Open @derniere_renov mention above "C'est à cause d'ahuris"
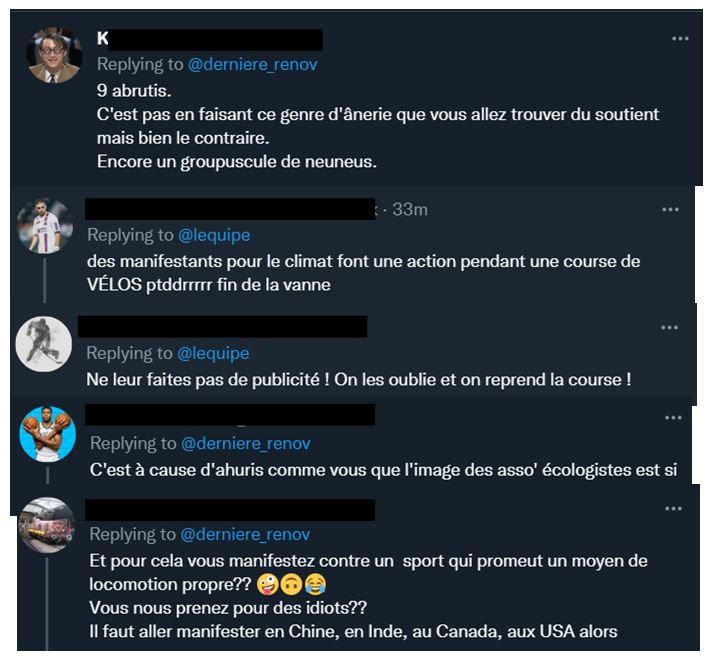The height and width of the screenshot is (657, 716). [x=246, y=443]
